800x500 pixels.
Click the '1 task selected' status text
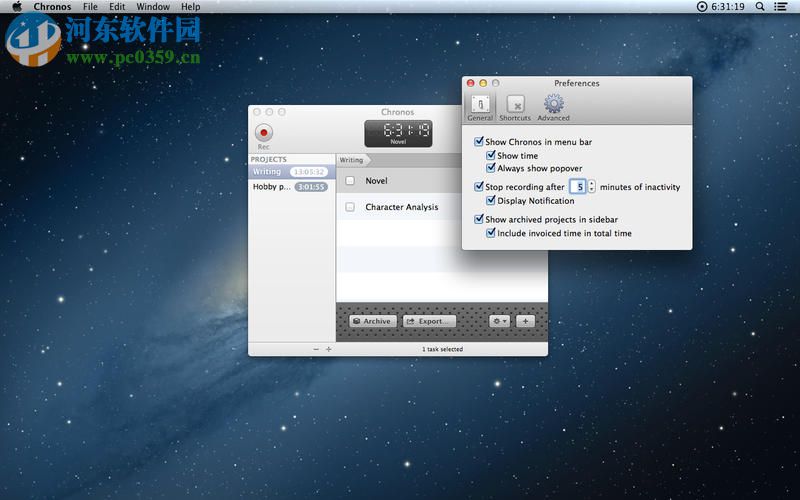[x=442, y=349]
